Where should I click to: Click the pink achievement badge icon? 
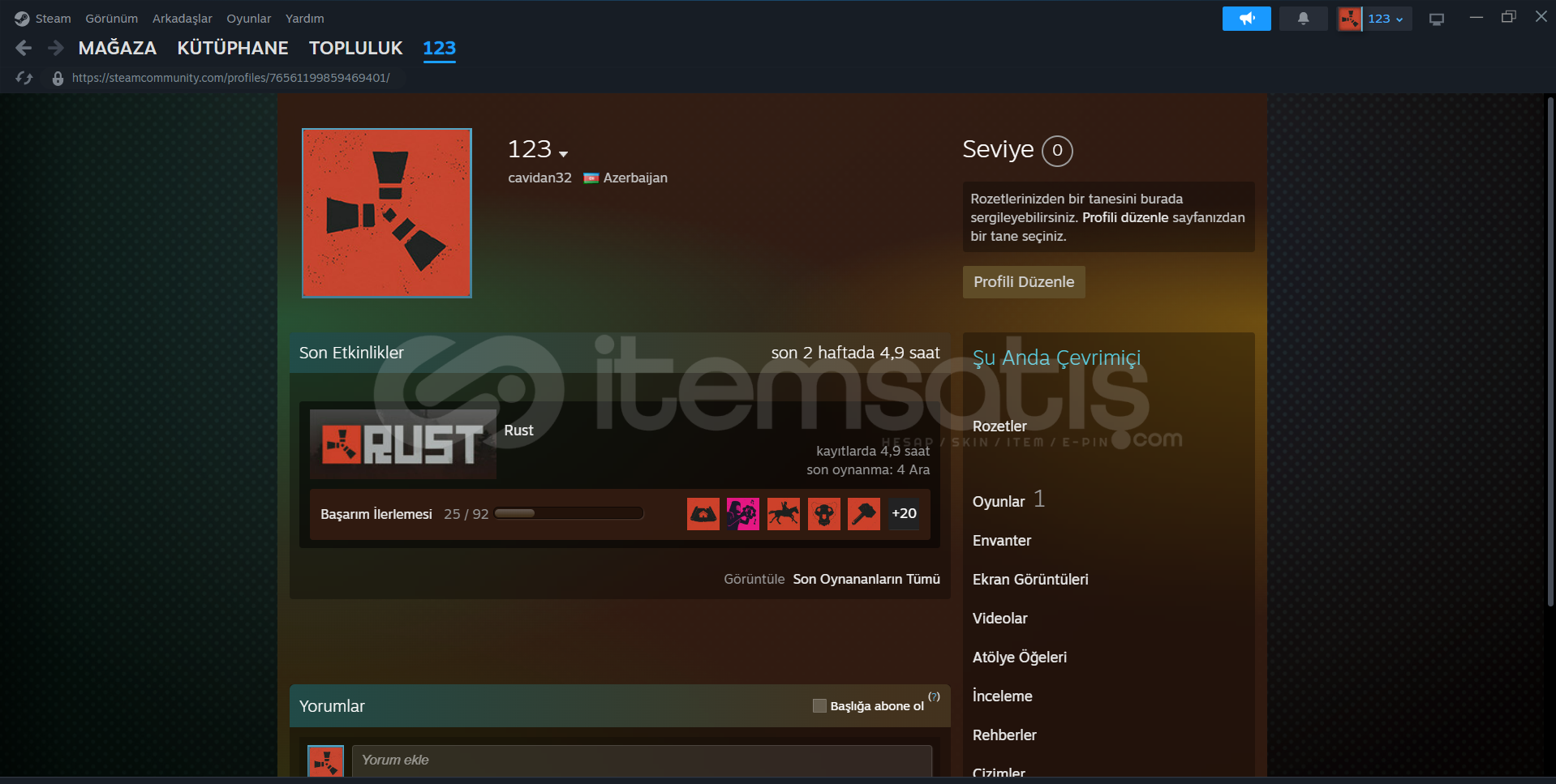(742, 514)
